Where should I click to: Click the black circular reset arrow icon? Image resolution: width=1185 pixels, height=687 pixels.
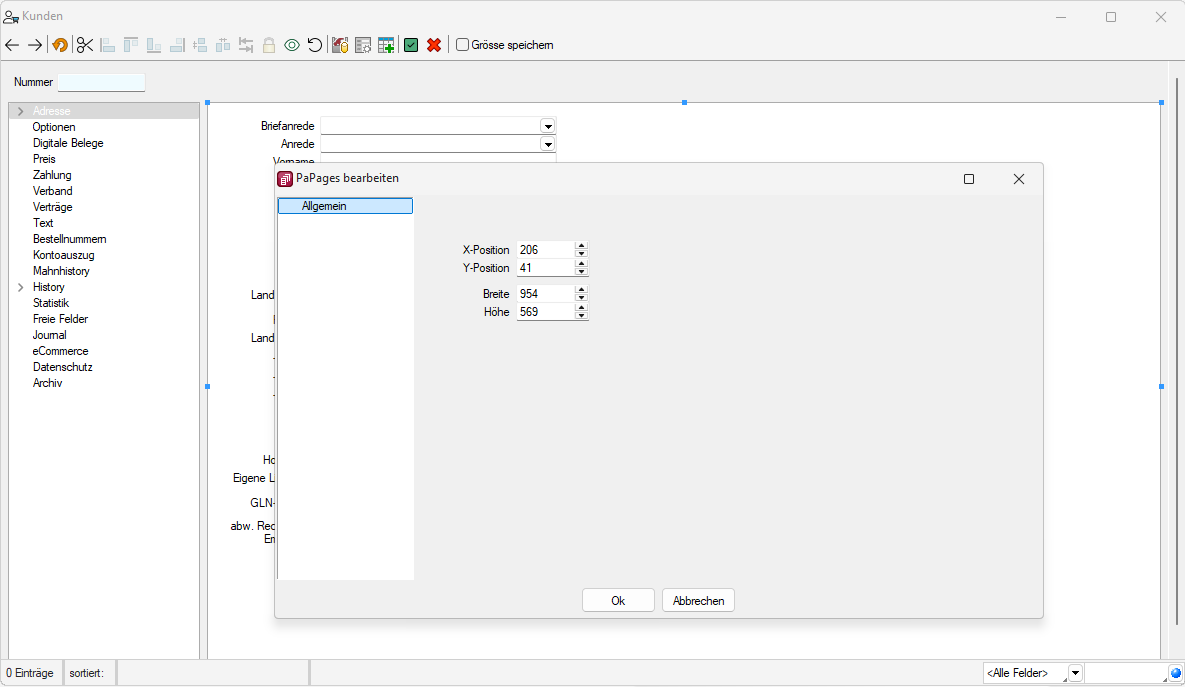315,45
